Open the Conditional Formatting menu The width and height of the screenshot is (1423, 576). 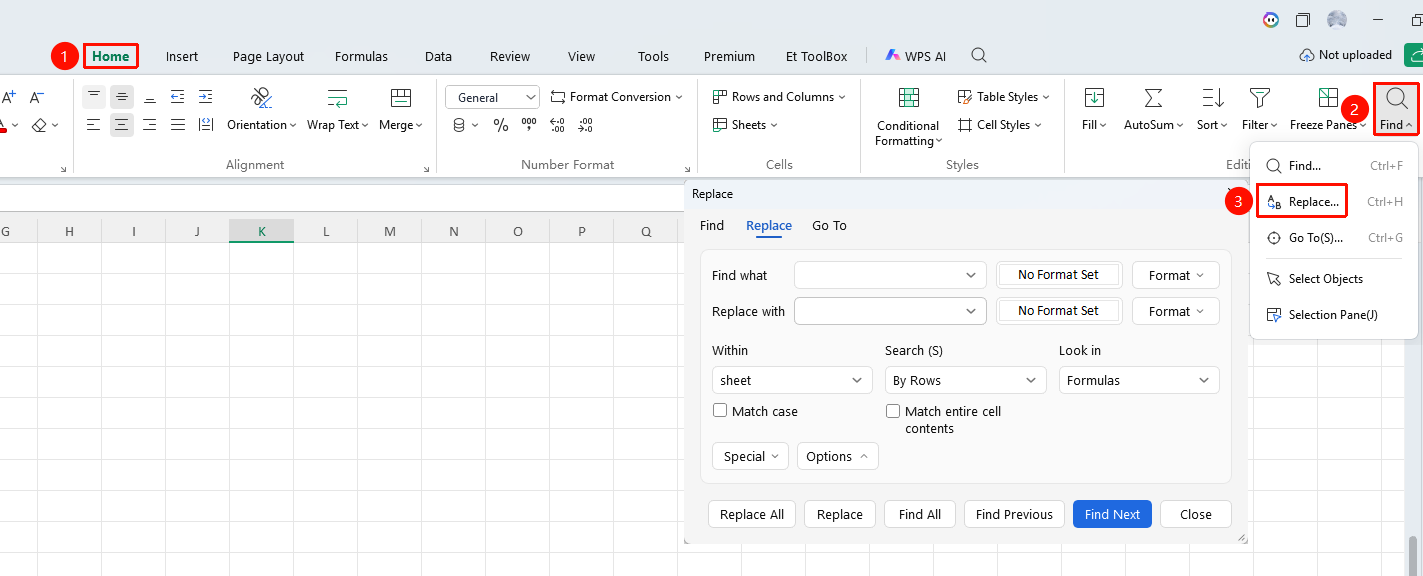coord(908,117)
